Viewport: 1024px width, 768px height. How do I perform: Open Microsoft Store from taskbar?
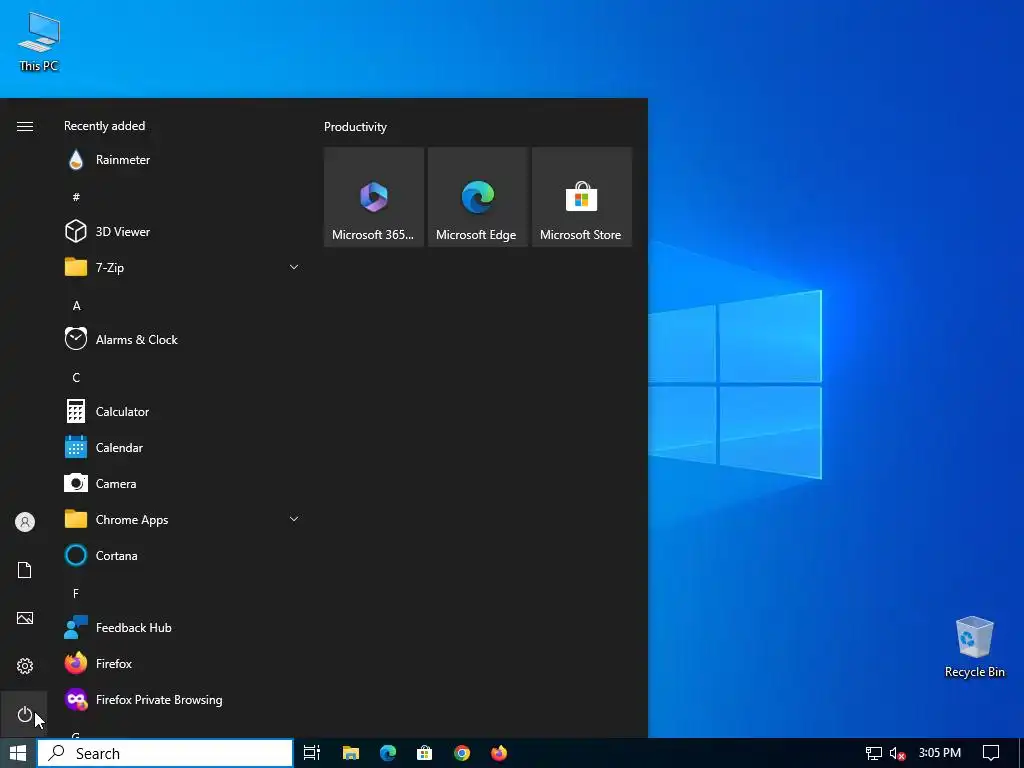pyautogui.click(x=424, y=754)
